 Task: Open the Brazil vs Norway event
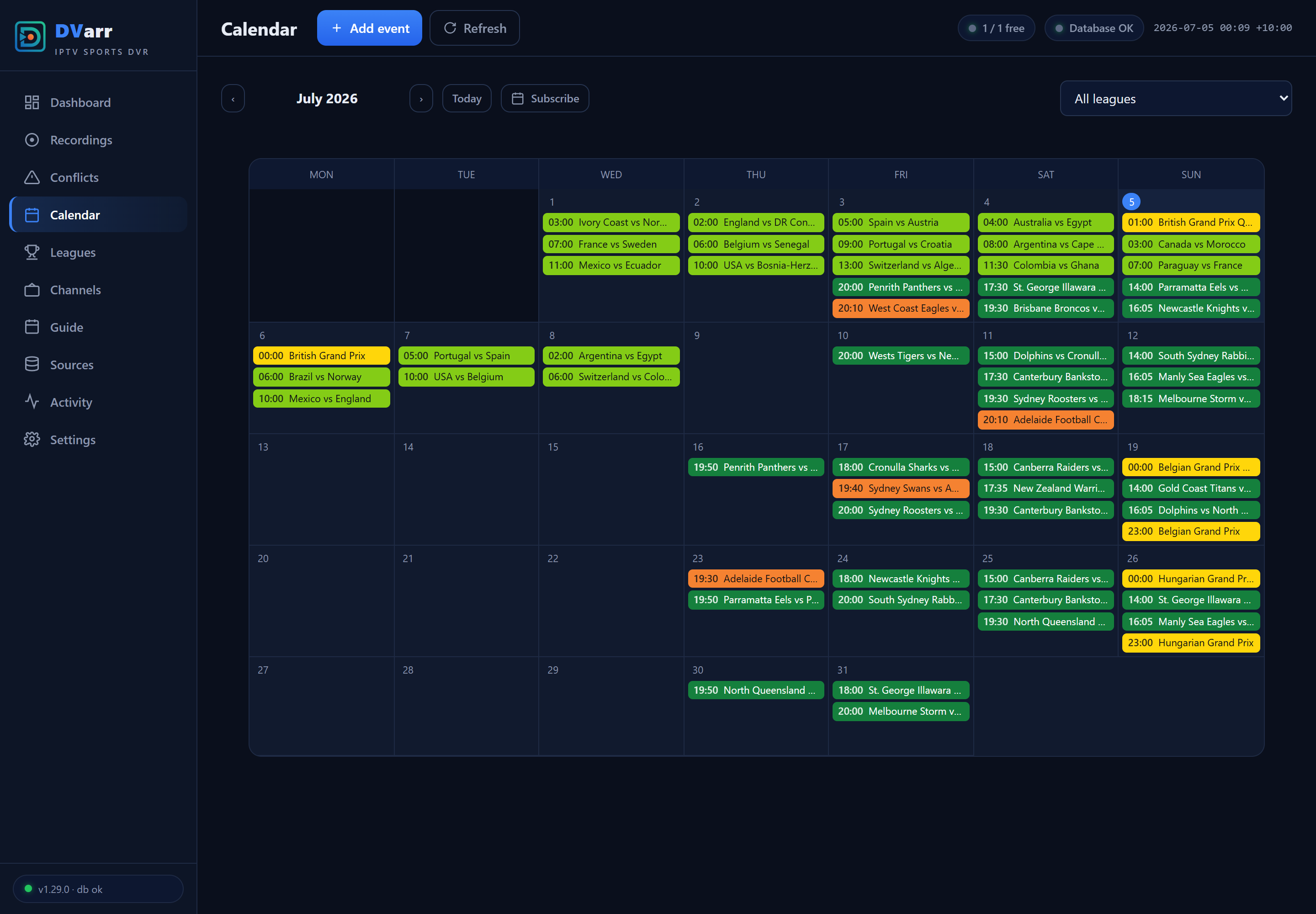click(321, 377)
